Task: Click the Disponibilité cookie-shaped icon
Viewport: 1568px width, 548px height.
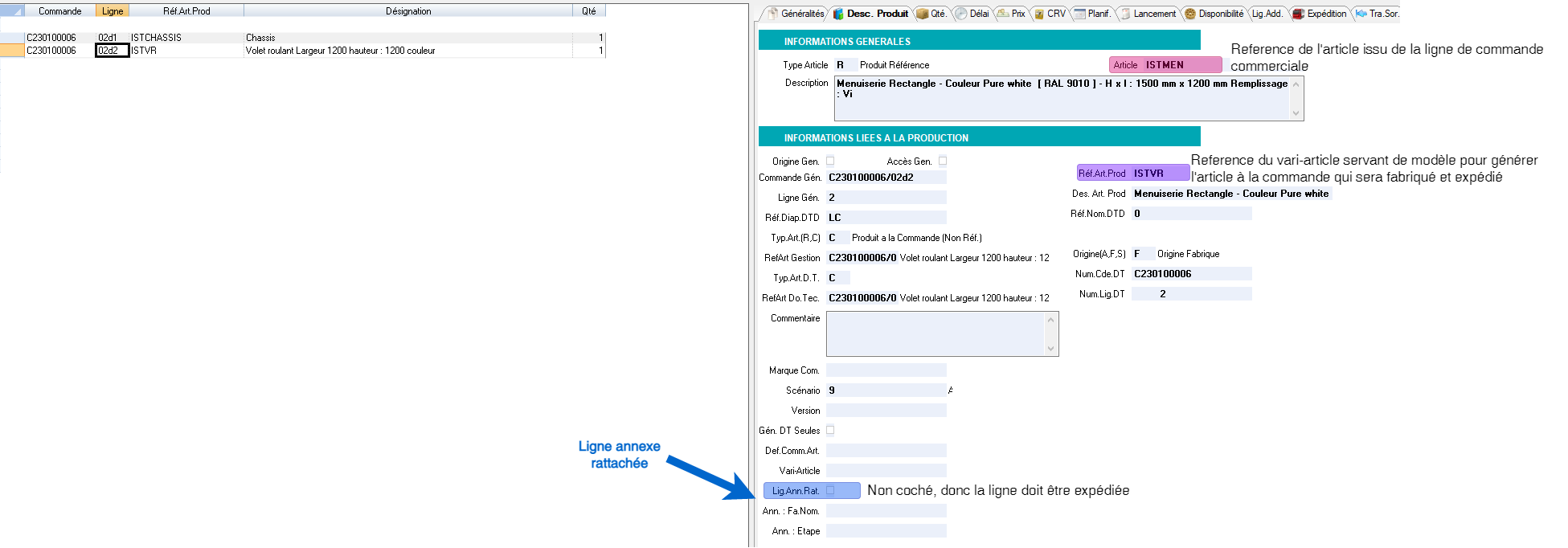Action: (1190, 14)
